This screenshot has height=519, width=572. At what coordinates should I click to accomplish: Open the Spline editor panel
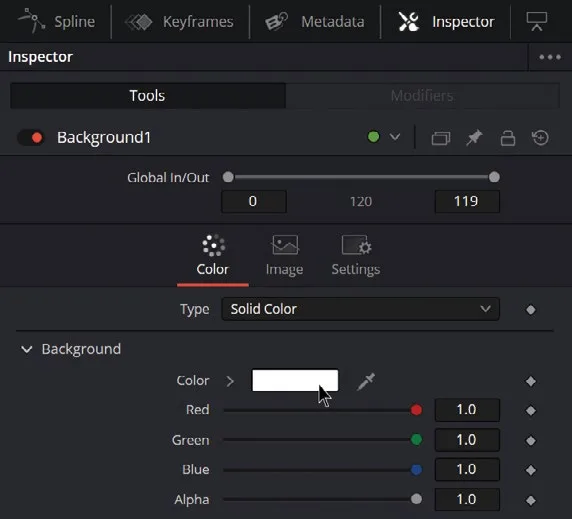pyautogui.click(x=57, y=22)
